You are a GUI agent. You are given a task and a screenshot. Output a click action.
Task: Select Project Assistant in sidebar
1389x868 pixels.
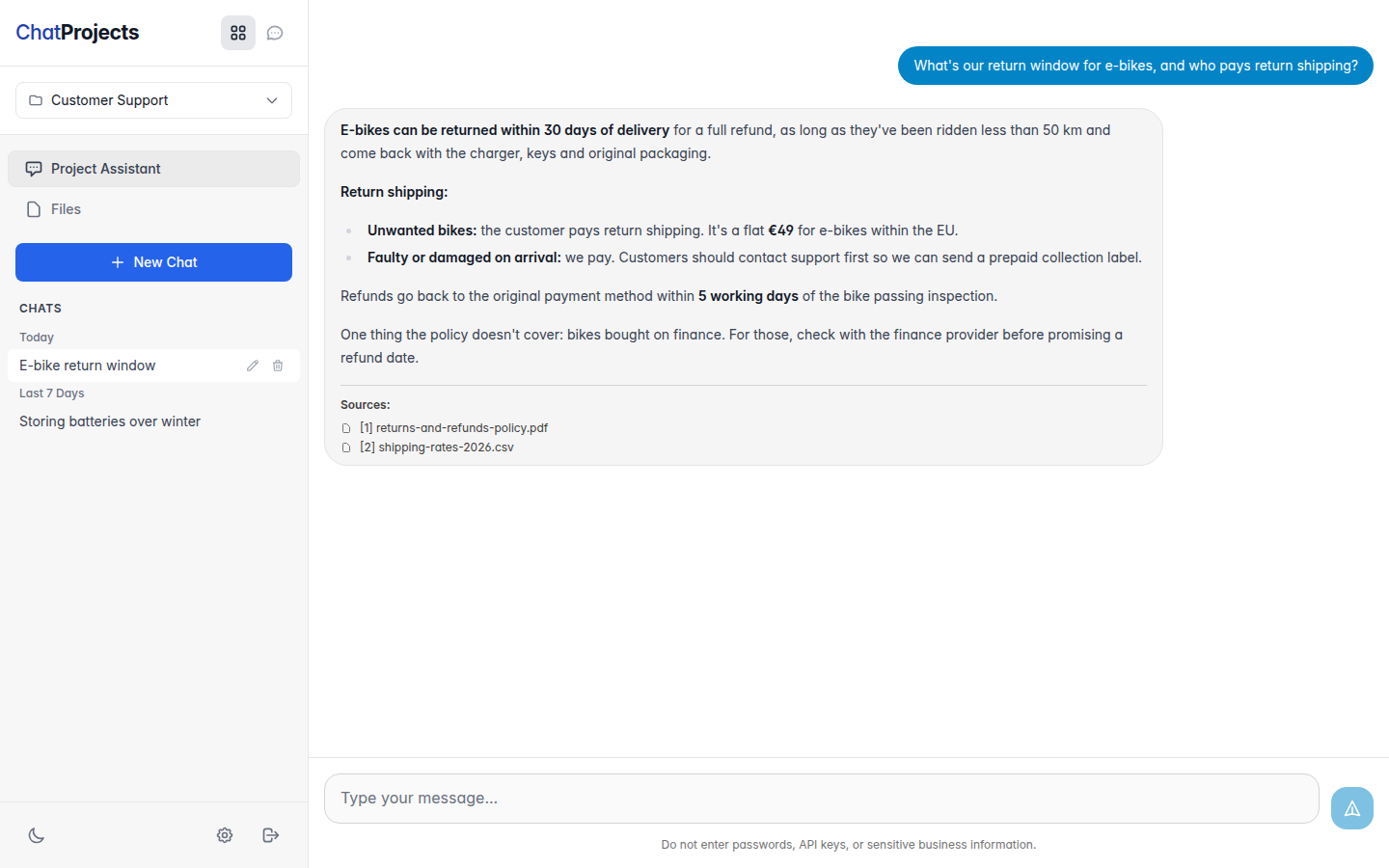tap(153, 169)
